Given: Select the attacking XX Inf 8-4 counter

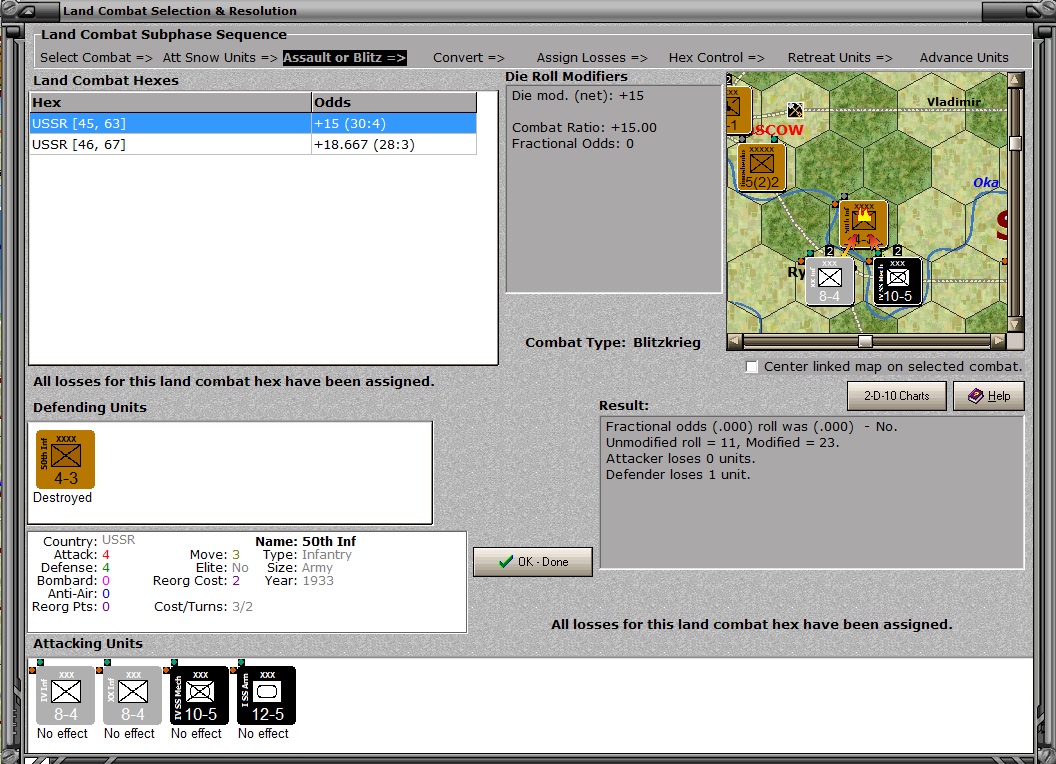Looking at the screenshot, I should [133, 696].
